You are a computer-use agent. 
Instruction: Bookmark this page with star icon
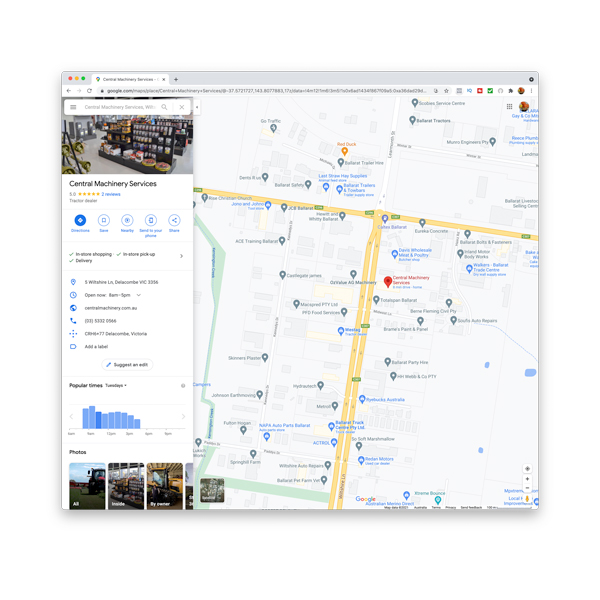coord(446,91)
